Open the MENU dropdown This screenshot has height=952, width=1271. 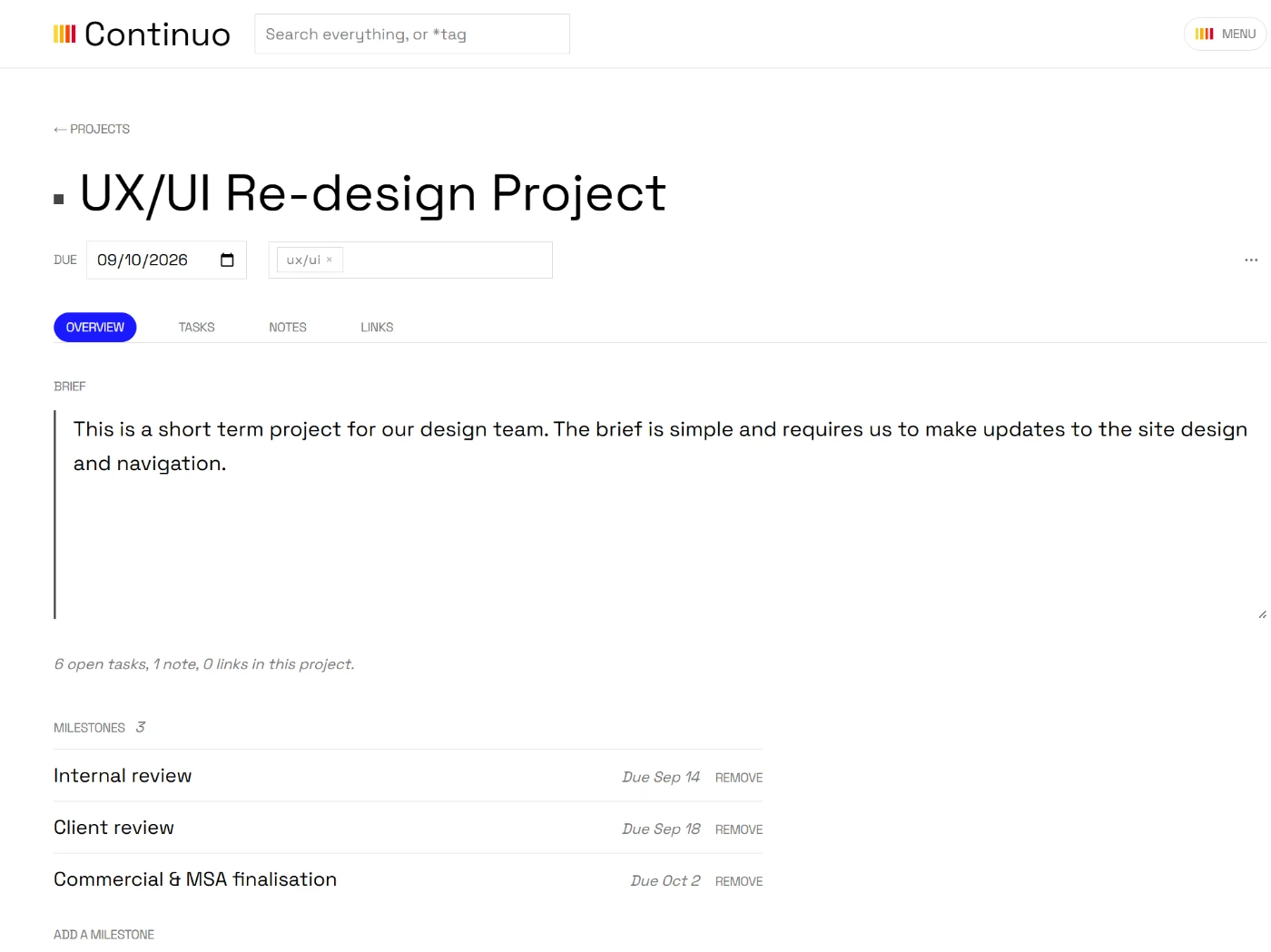tap(1226, 34)
